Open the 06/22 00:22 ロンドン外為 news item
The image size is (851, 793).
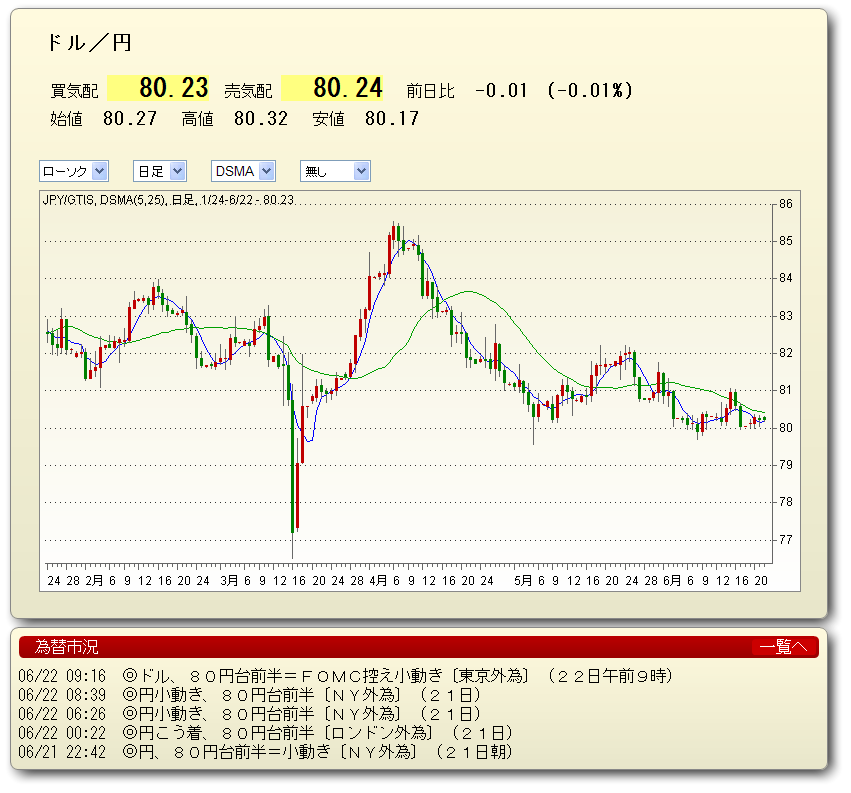tap(266, 733)
